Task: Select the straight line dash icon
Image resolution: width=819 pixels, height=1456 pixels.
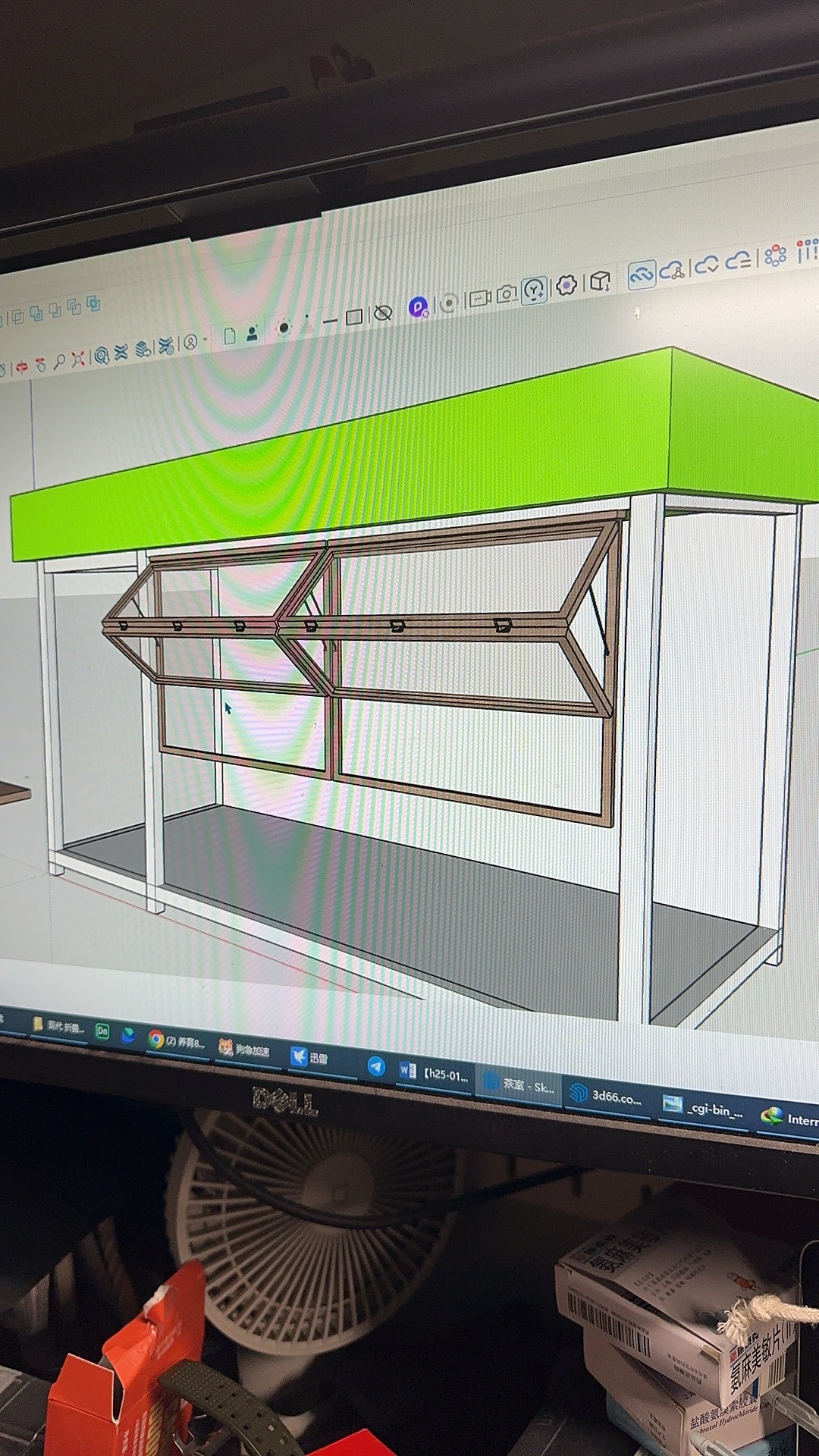Action: (x=329, y=322)
